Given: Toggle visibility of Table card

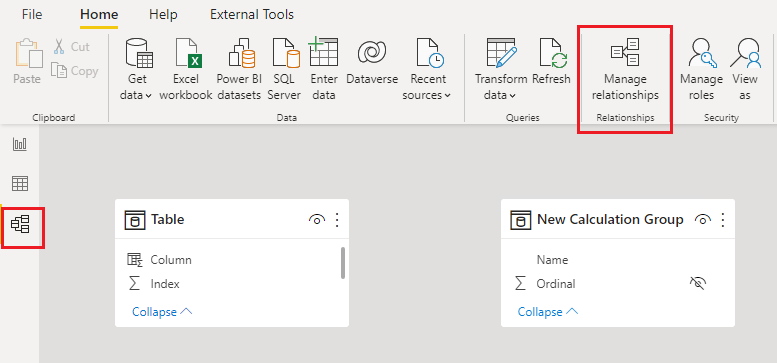Looking at the screenshot, I should pyautogui.click(x=317, y=219).
